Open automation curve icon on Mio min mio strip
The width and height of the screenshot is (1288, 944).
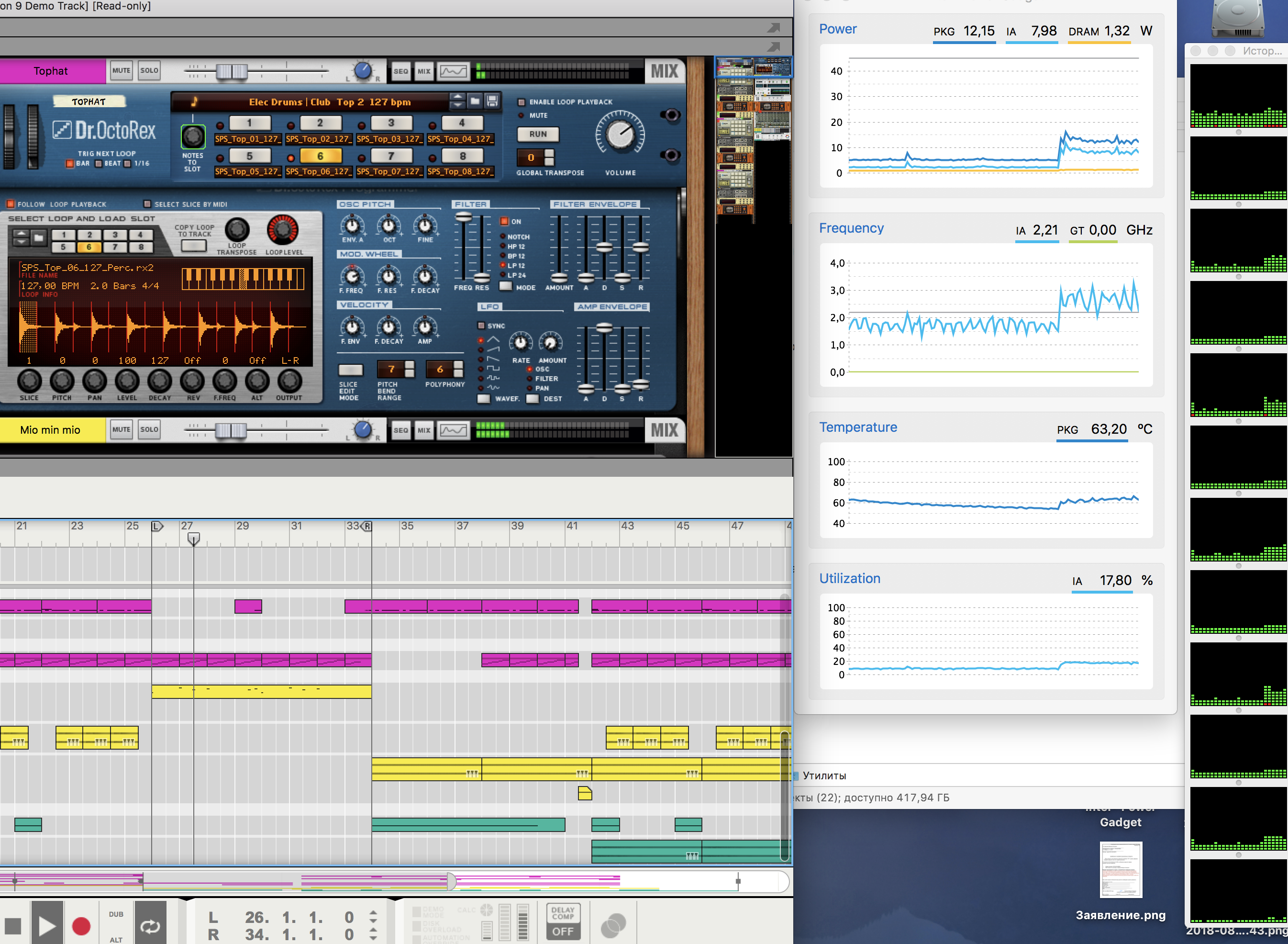(x=454, y=430)
